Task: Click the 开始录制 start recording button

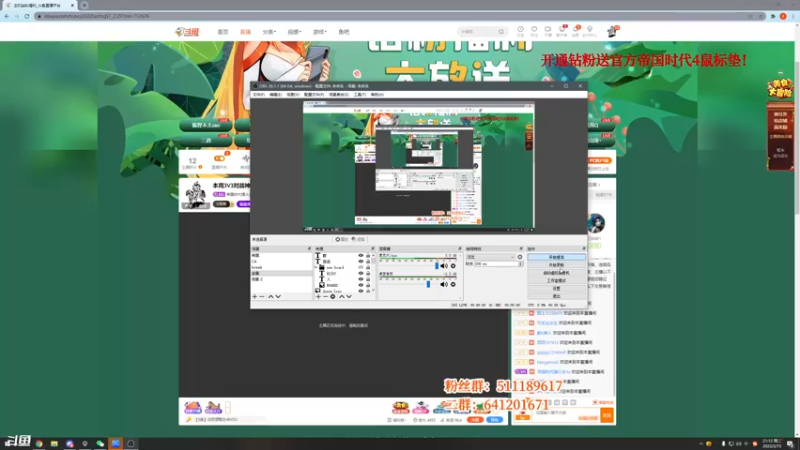Action: click(x=556, y=265)
